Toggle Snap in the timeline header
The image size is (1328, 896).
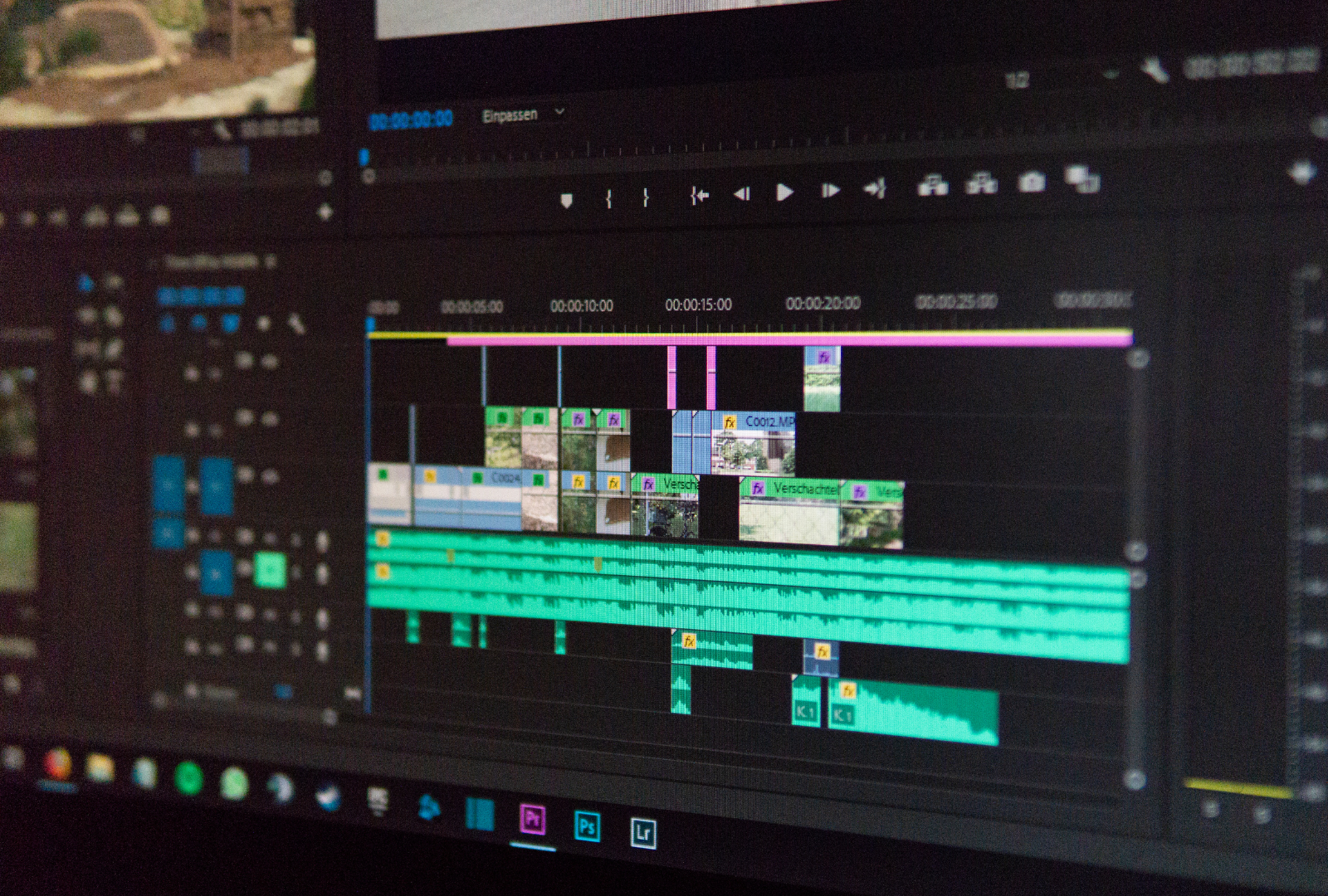[x=198, y=323]
